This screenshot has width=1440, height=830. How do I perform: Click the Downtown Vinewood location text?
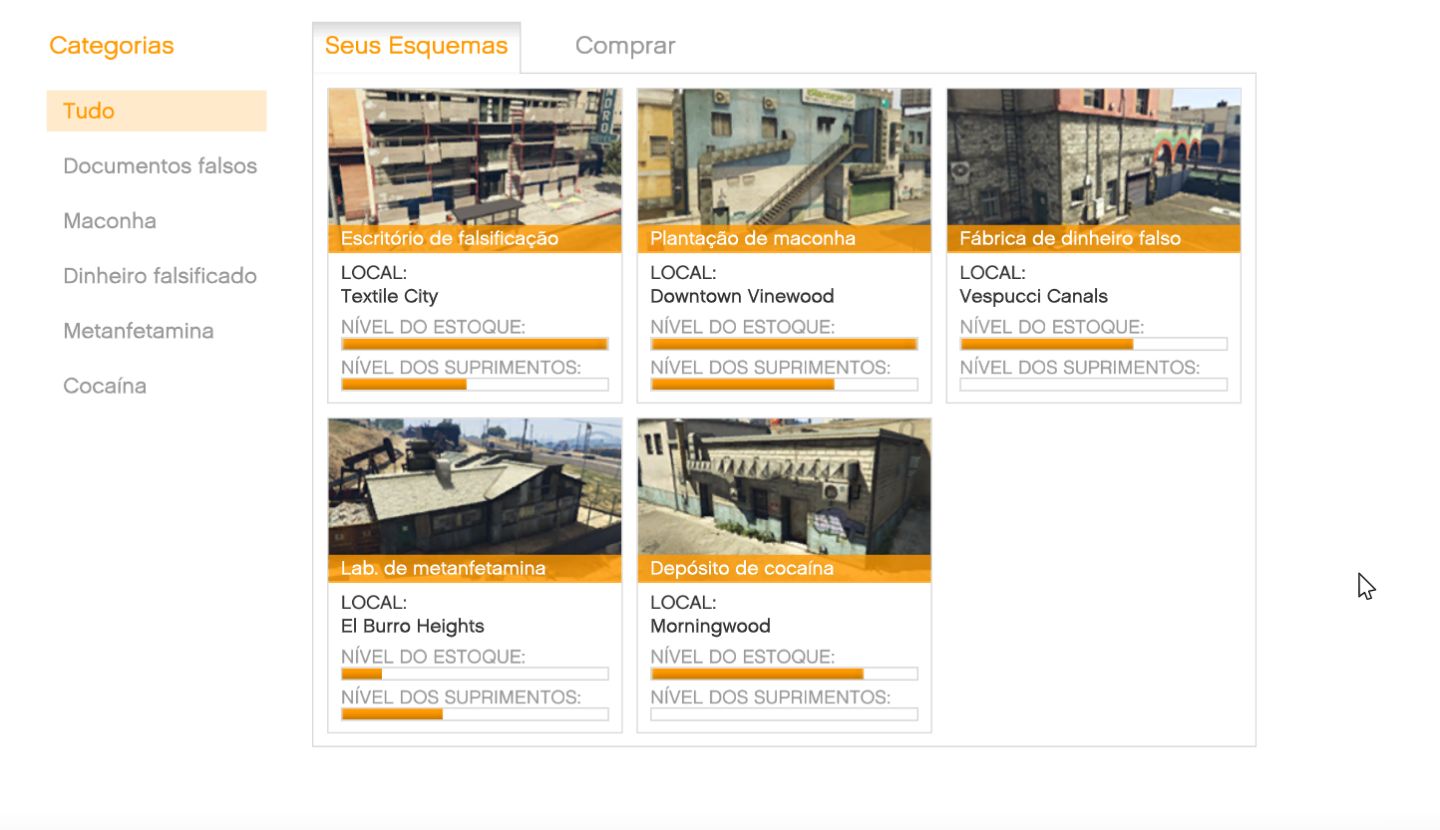[x=742, y=297]
